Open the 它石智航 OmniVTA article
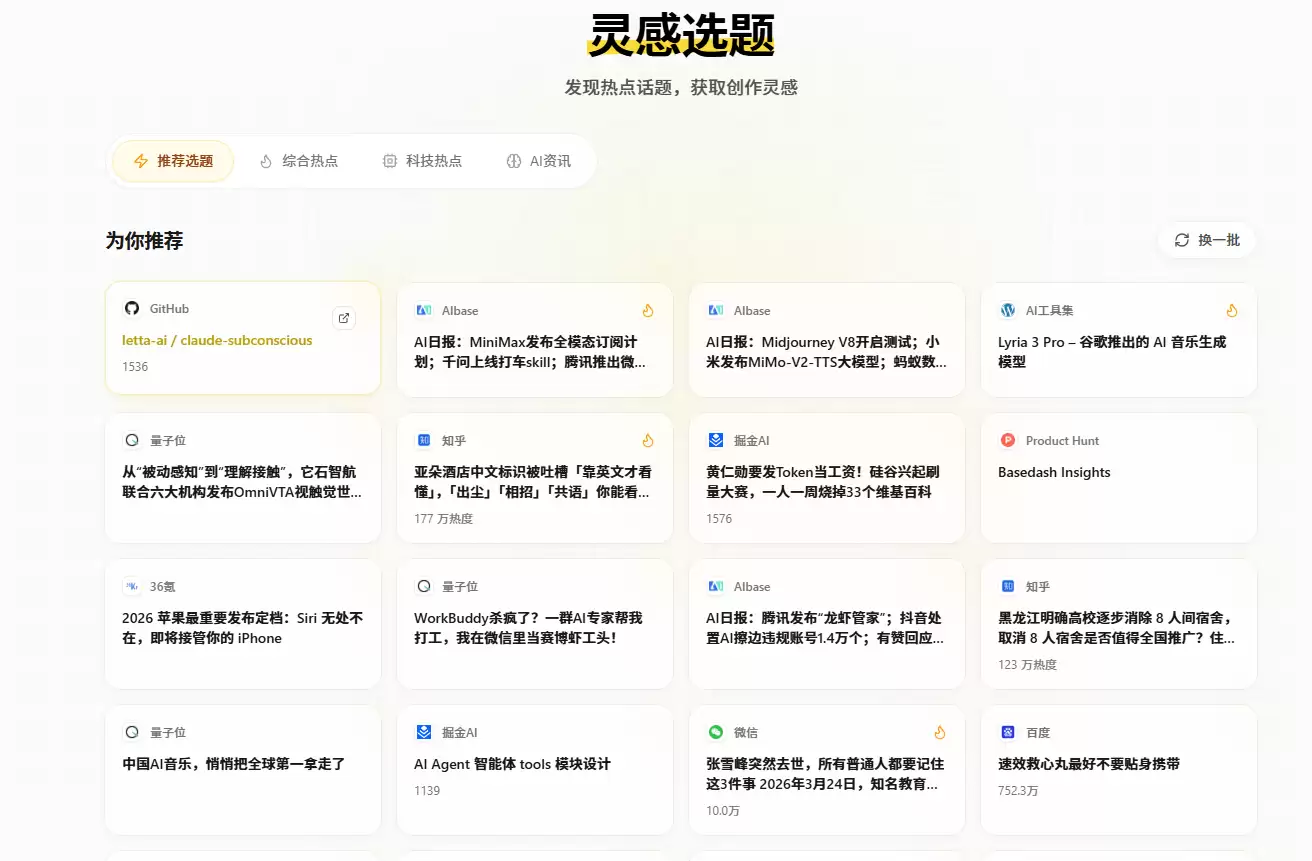The image size is (1312, 861). tap(243, 482)
